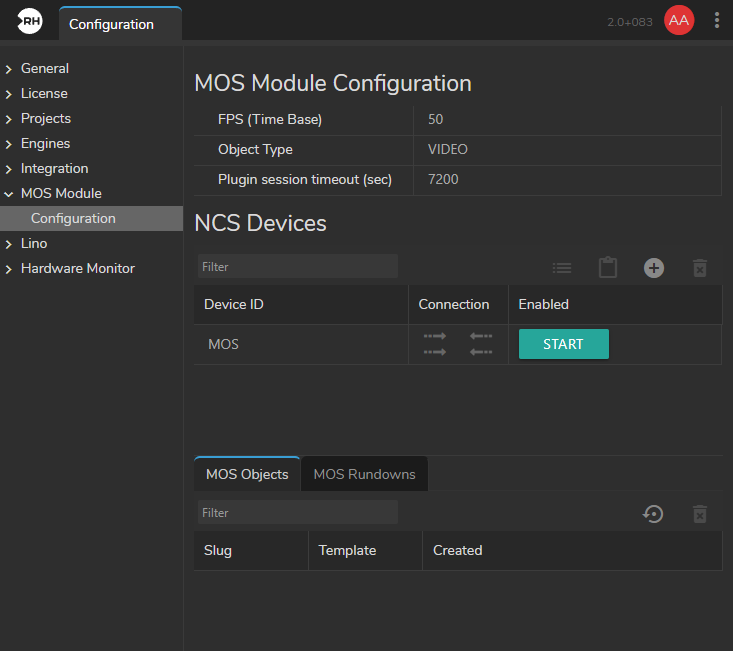
Task: Click the RH logo icon
Action: click(x=29, y=21)
